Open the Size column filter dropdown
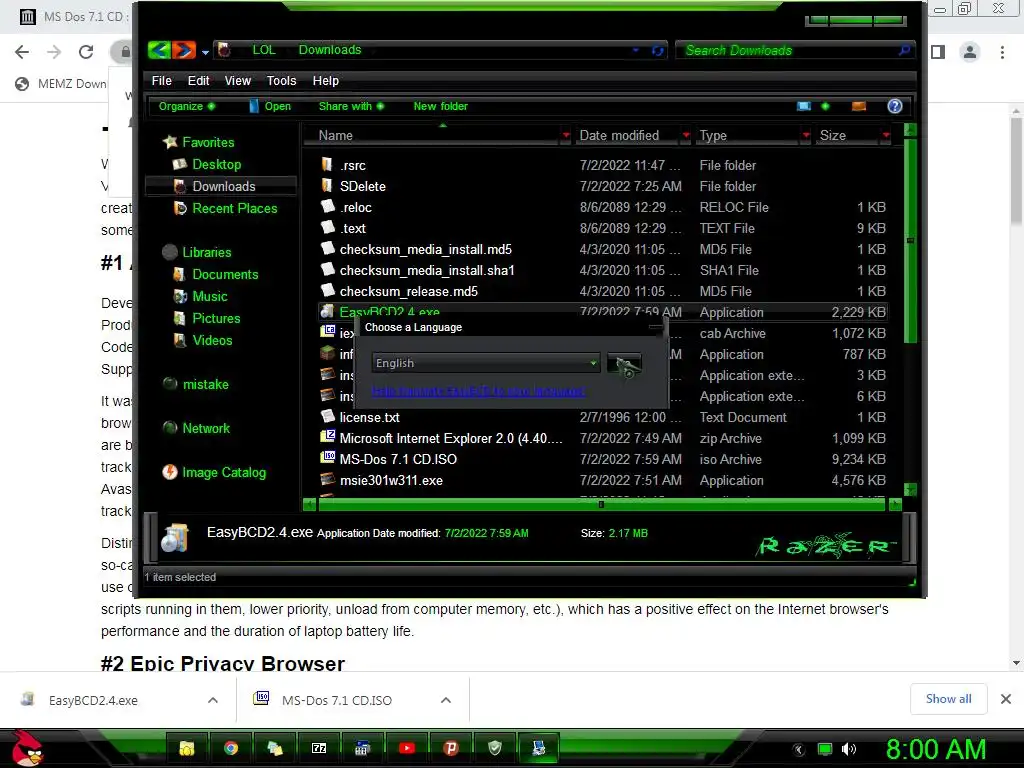The height and width of the screenshot is (768, 1024). pyautogui.click(x=886, y=135)
